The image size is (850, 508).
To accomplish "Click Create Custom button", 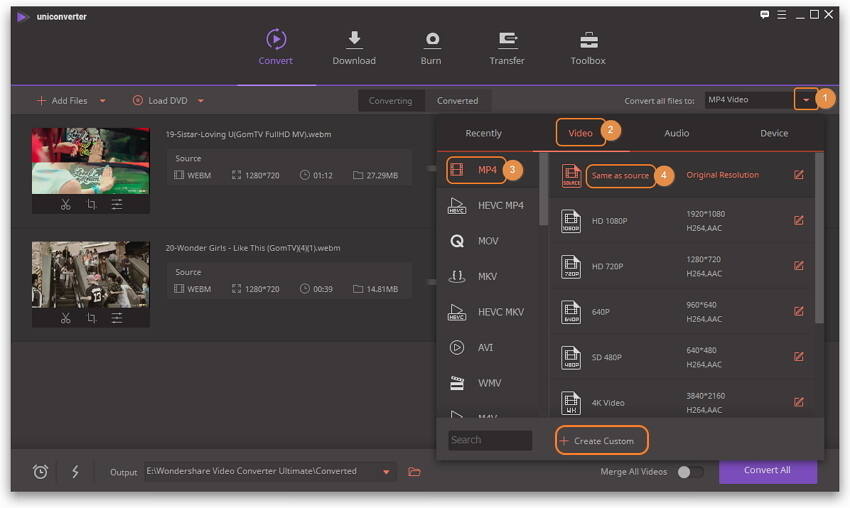I will coord(602,440).
